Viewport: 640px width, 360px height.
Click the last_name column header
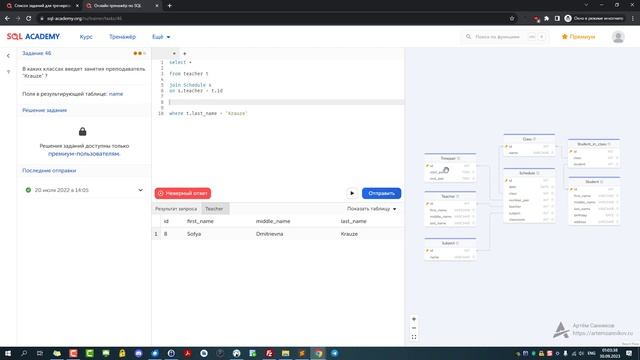click(x=353, y=221)
